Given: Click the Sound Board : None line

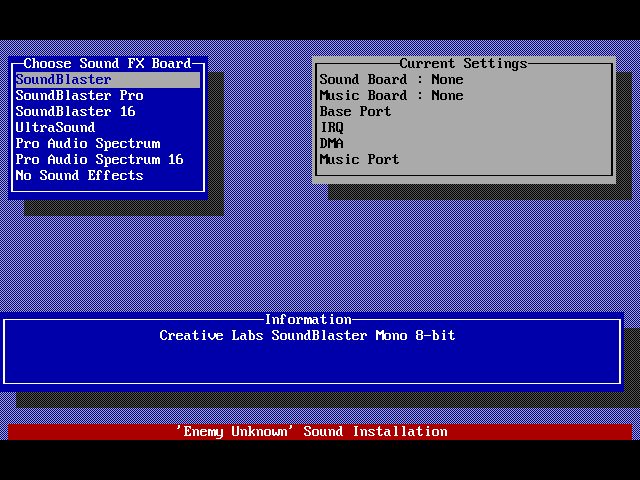Looking at the screenshot, I should (x=391, y=79).
